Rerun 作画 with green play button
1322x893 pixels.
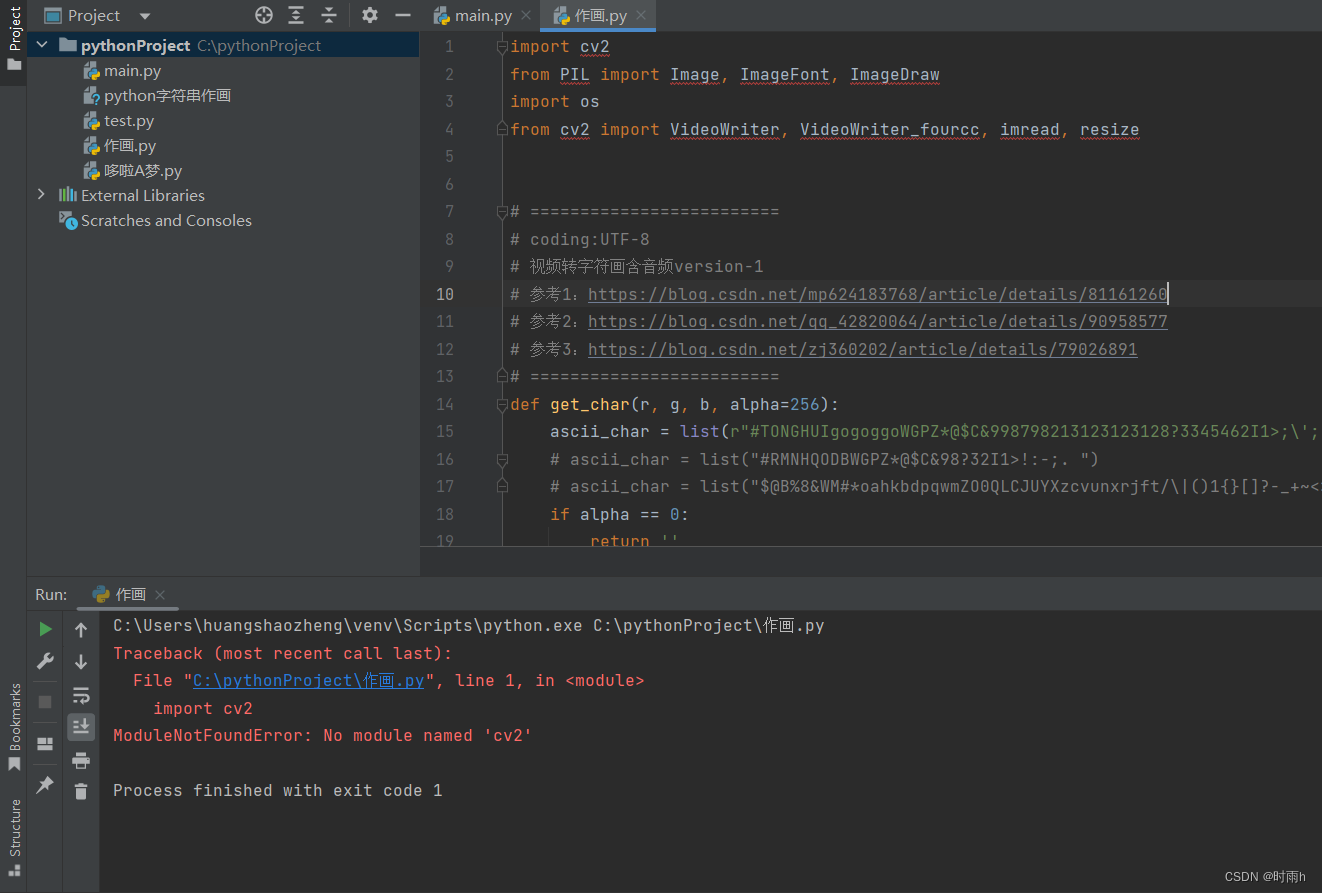click(45, 629)
